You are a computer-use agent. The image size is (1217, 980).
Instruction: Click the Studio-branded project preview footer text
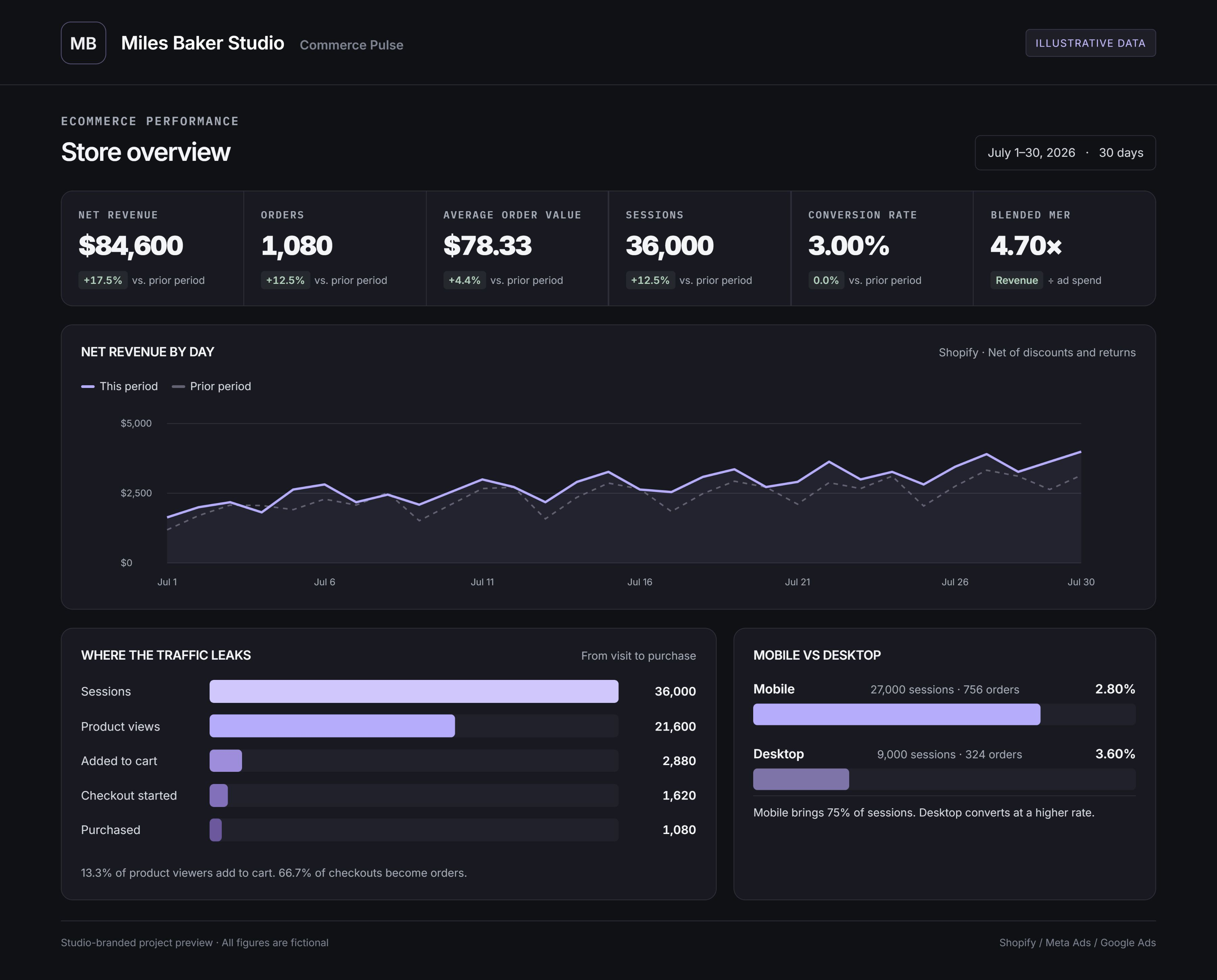pyautogui.click(x=195, y=943)
